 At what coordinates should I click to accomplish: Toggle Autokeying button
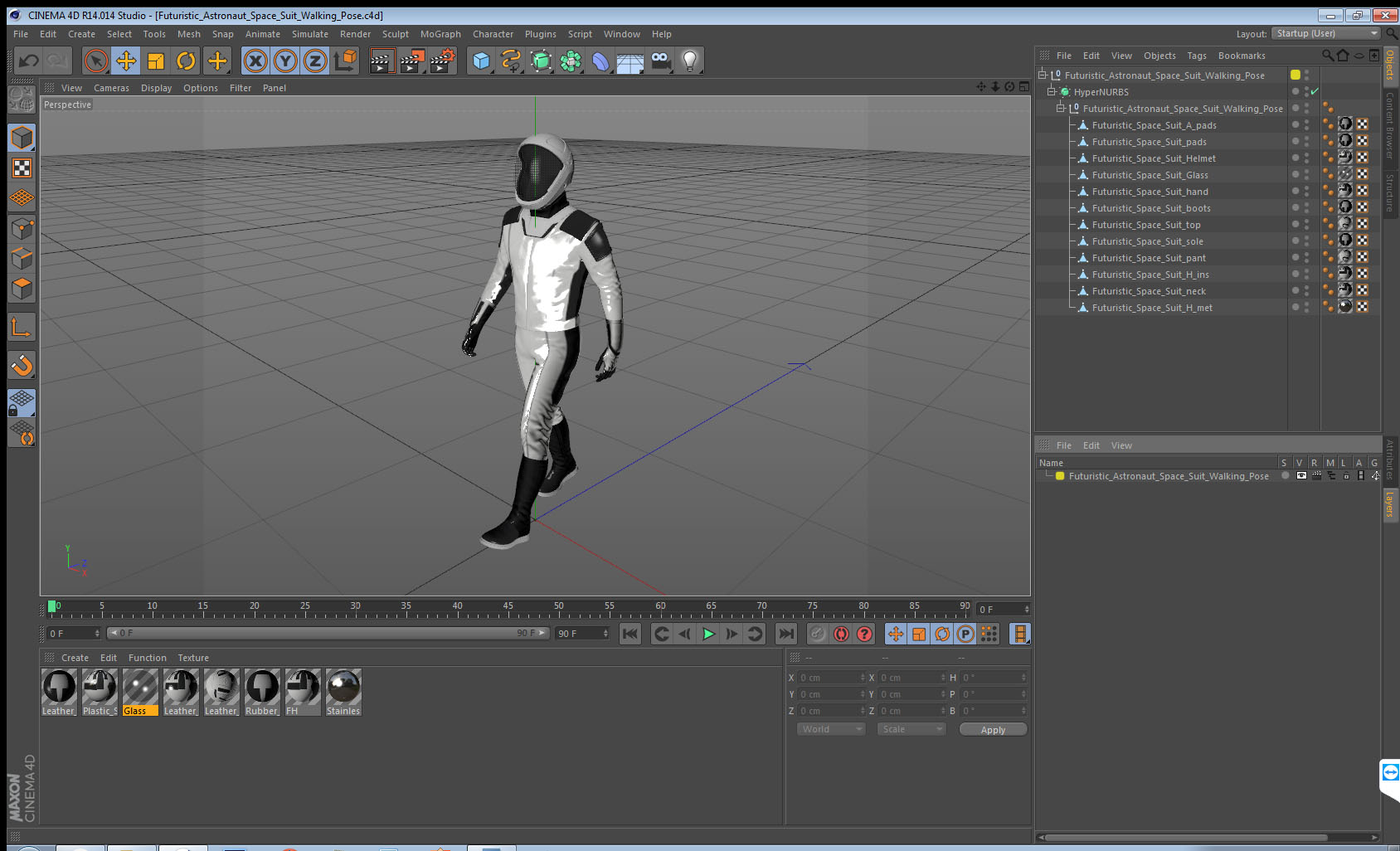841,634
